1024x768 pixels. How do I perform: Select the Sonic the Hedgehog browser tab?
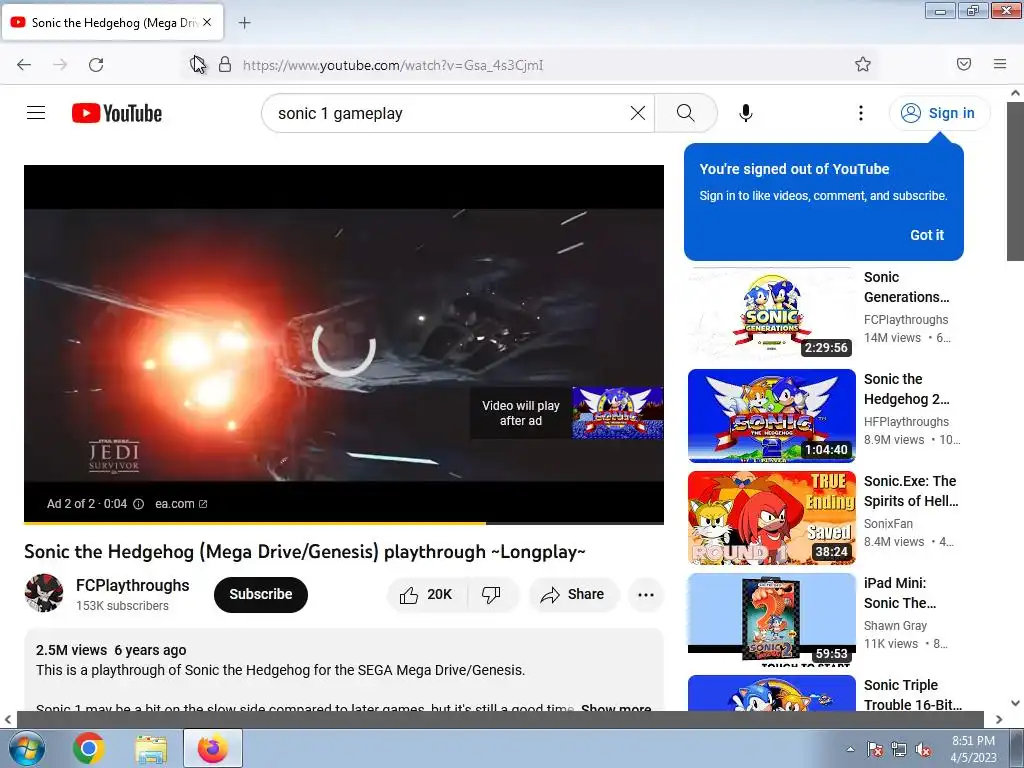pos(112,22)
